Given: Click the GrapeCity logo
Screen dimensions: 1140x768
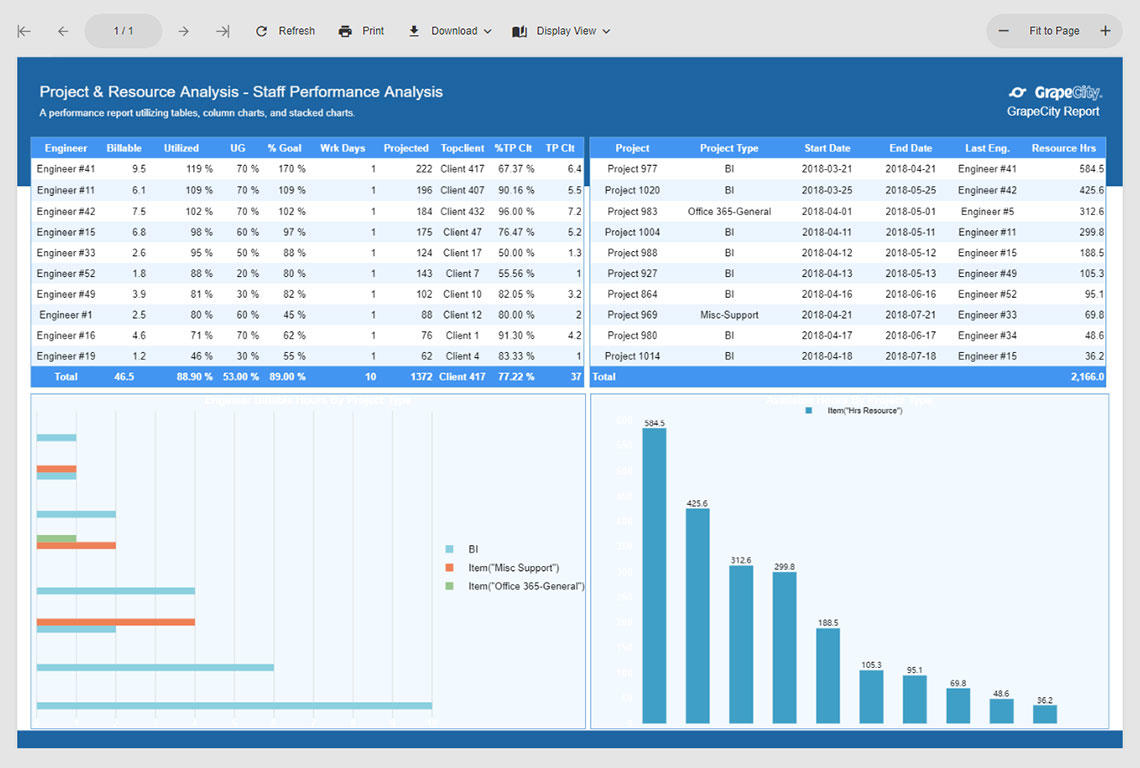Looking at the screenshot, I should [1054, 93].
